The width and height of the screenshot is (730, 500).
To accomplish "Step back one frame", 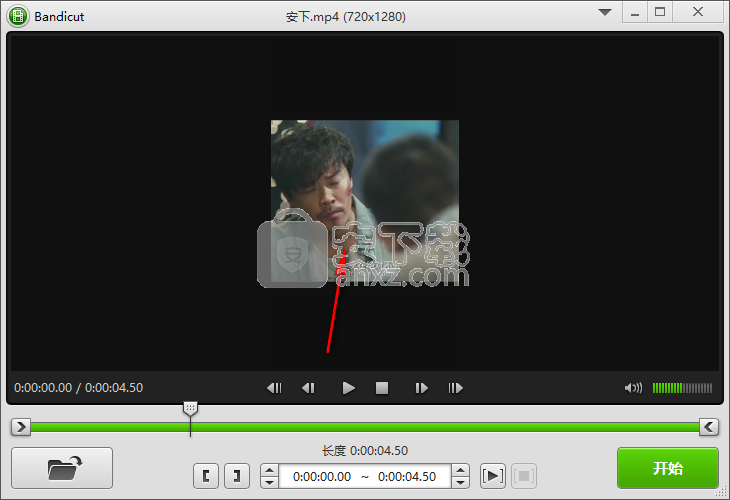I will (309, 388).
